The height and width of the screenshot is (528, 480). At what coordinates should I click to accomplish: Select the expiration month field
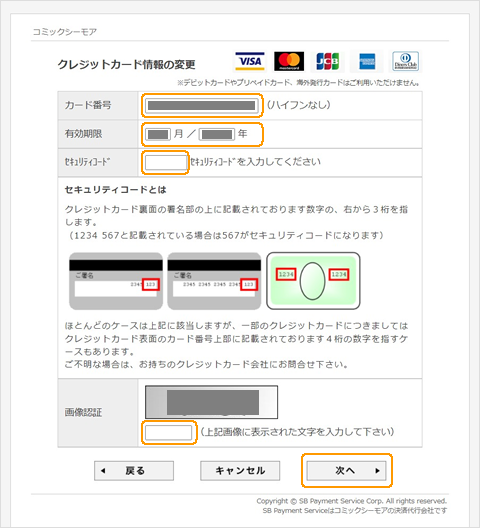tap(158, 134)
